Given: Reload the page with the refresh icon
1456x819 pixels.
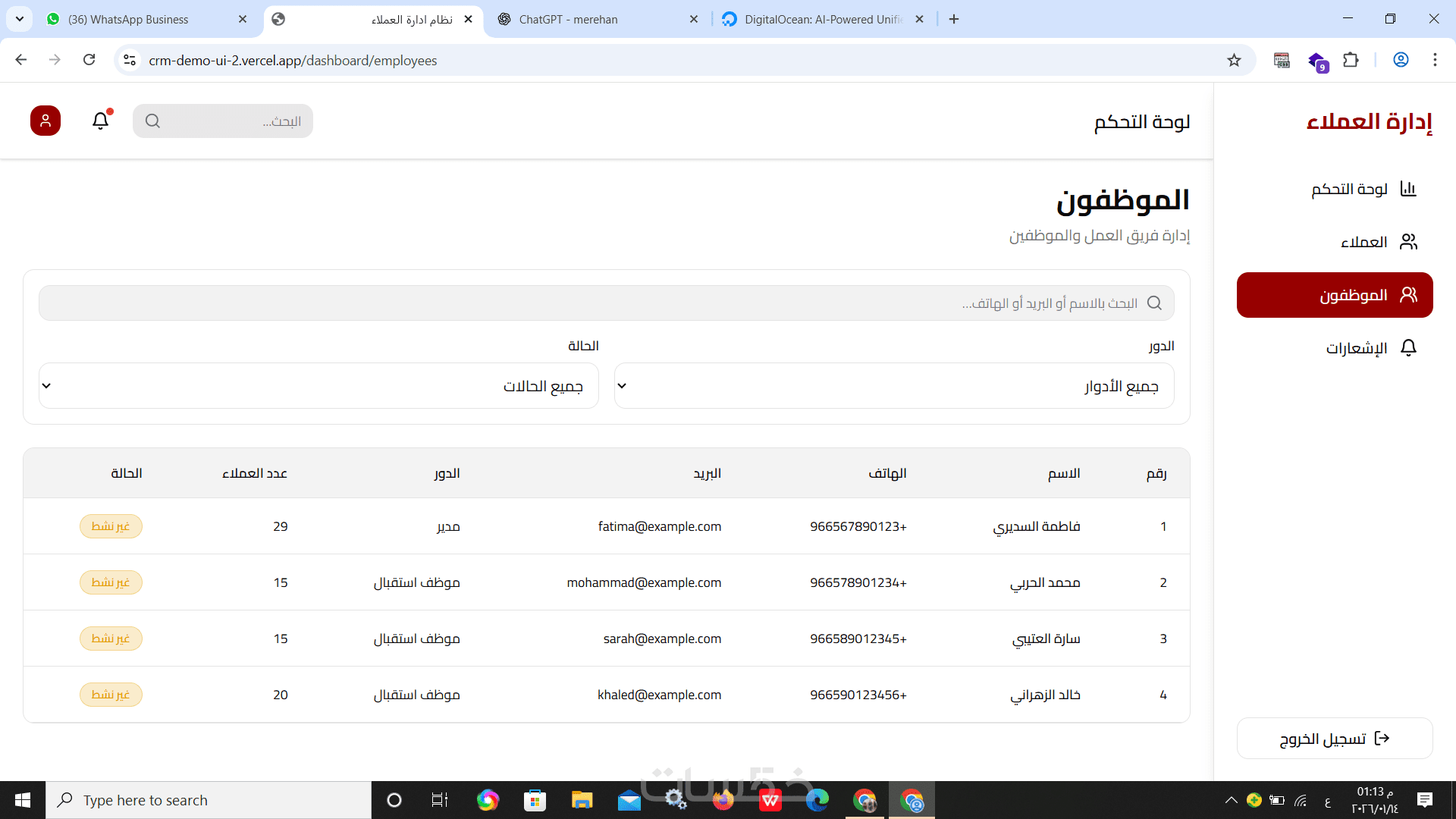Looking at the screenshot, I should point(89,61).
